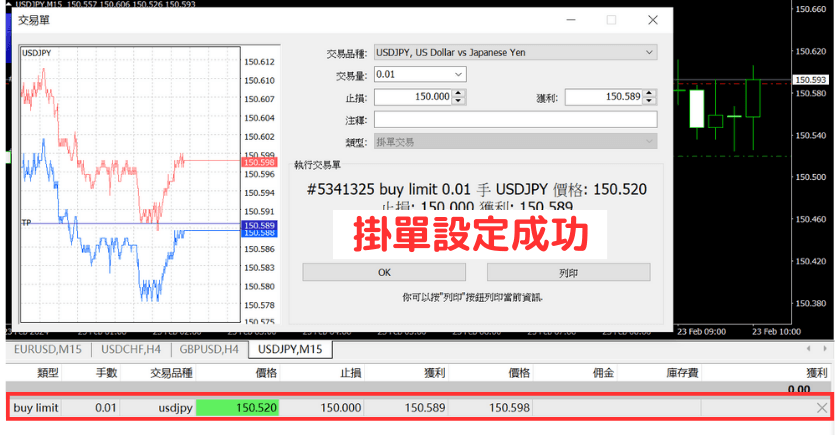This screenshot has width=840, height=436.
Task: Switch to USDCHF,H4 chart tab
Action: tap(132, 349)
